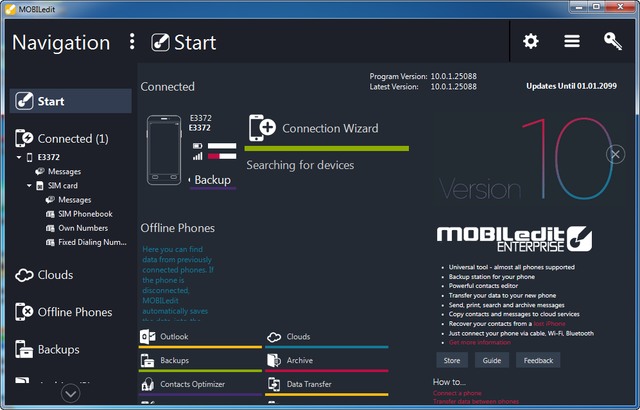Image resolution: width=640 pixels, height=410 pixels.
Task: Click the Feedback button
Action: 537,360
